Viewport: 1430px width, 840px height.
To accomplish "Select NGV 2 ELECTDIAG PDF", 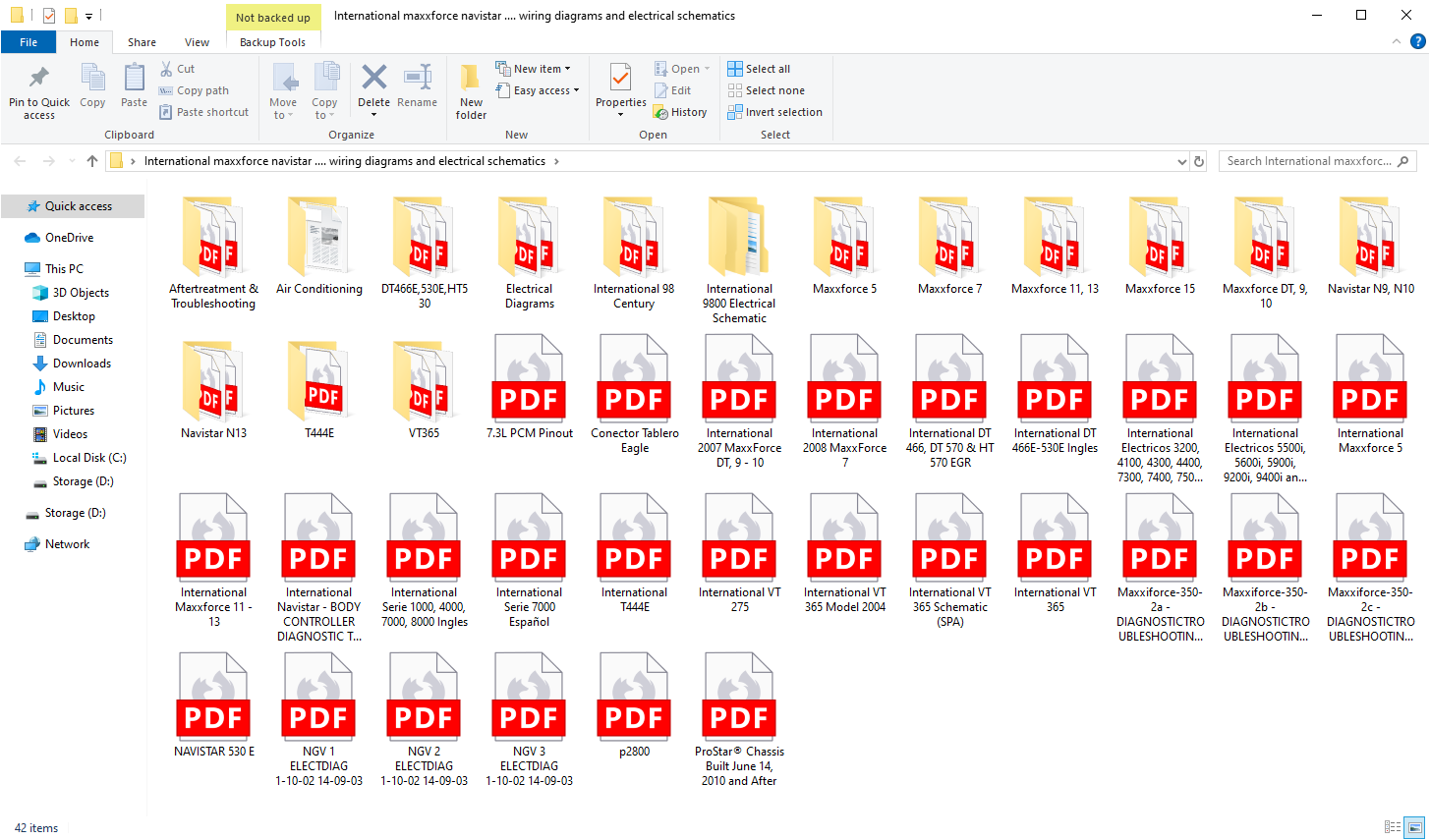I will click(x=425, y=719).
